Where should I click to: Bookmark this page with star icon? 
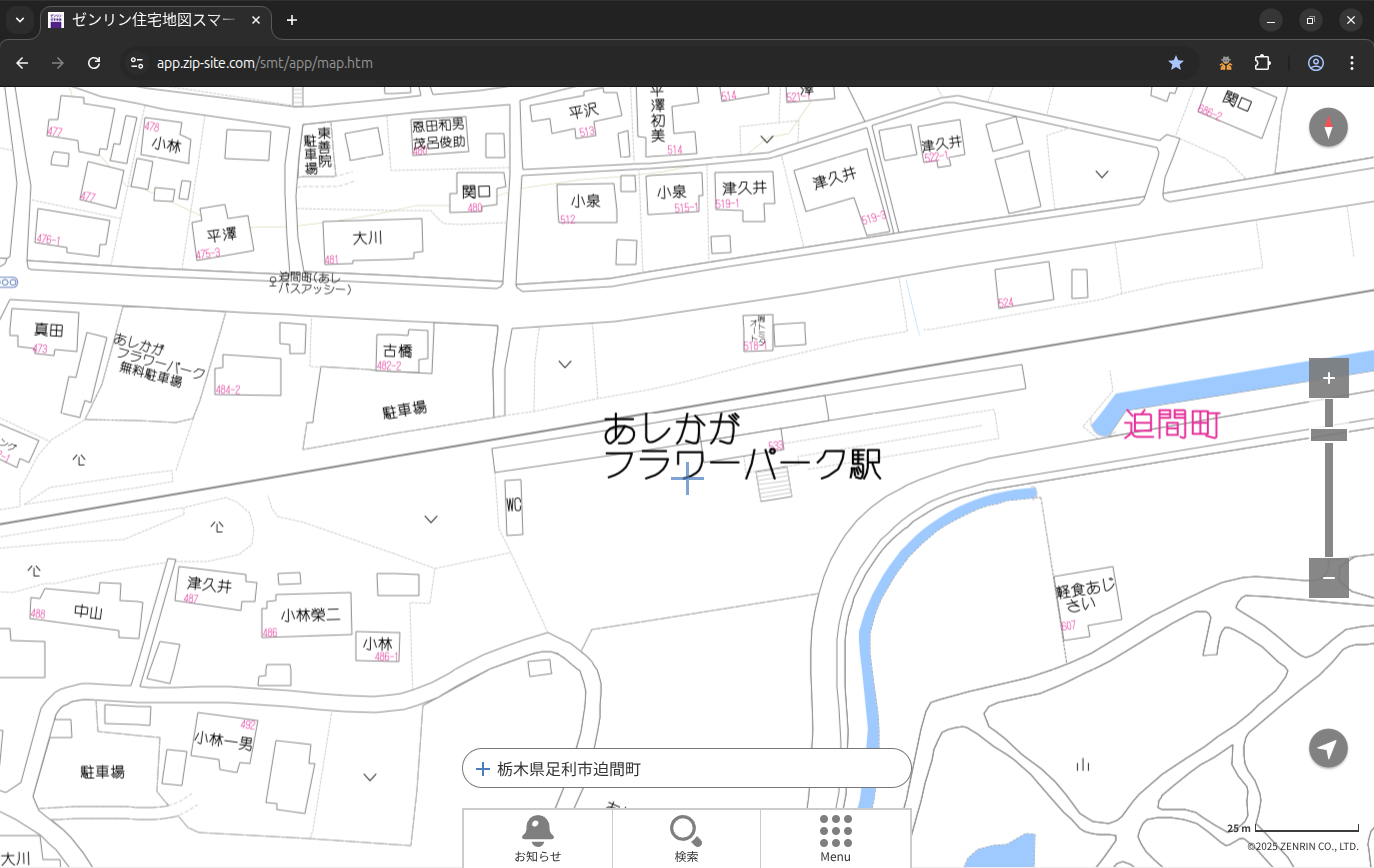[1176, 63]
